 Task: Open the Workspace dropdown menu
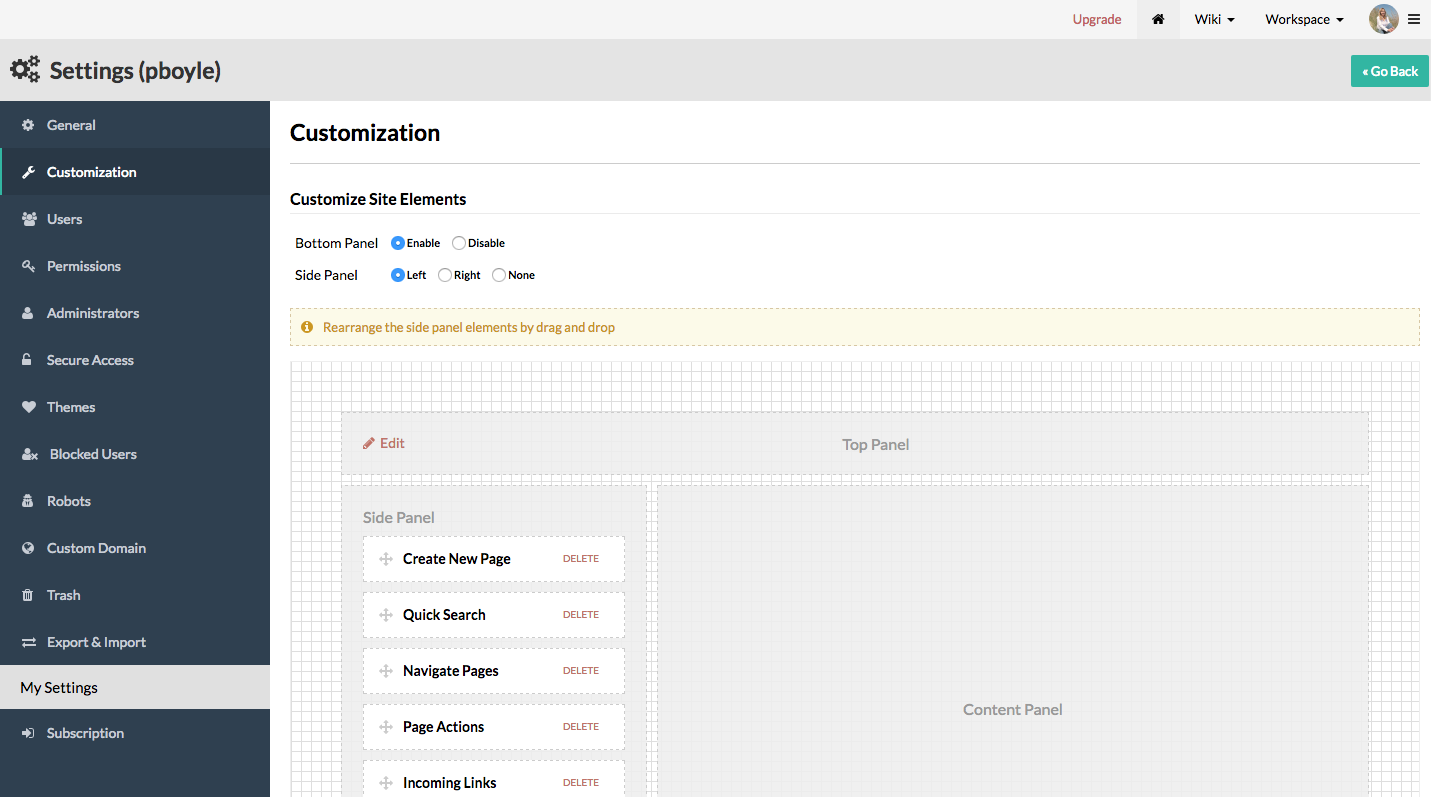point(1304,19)
